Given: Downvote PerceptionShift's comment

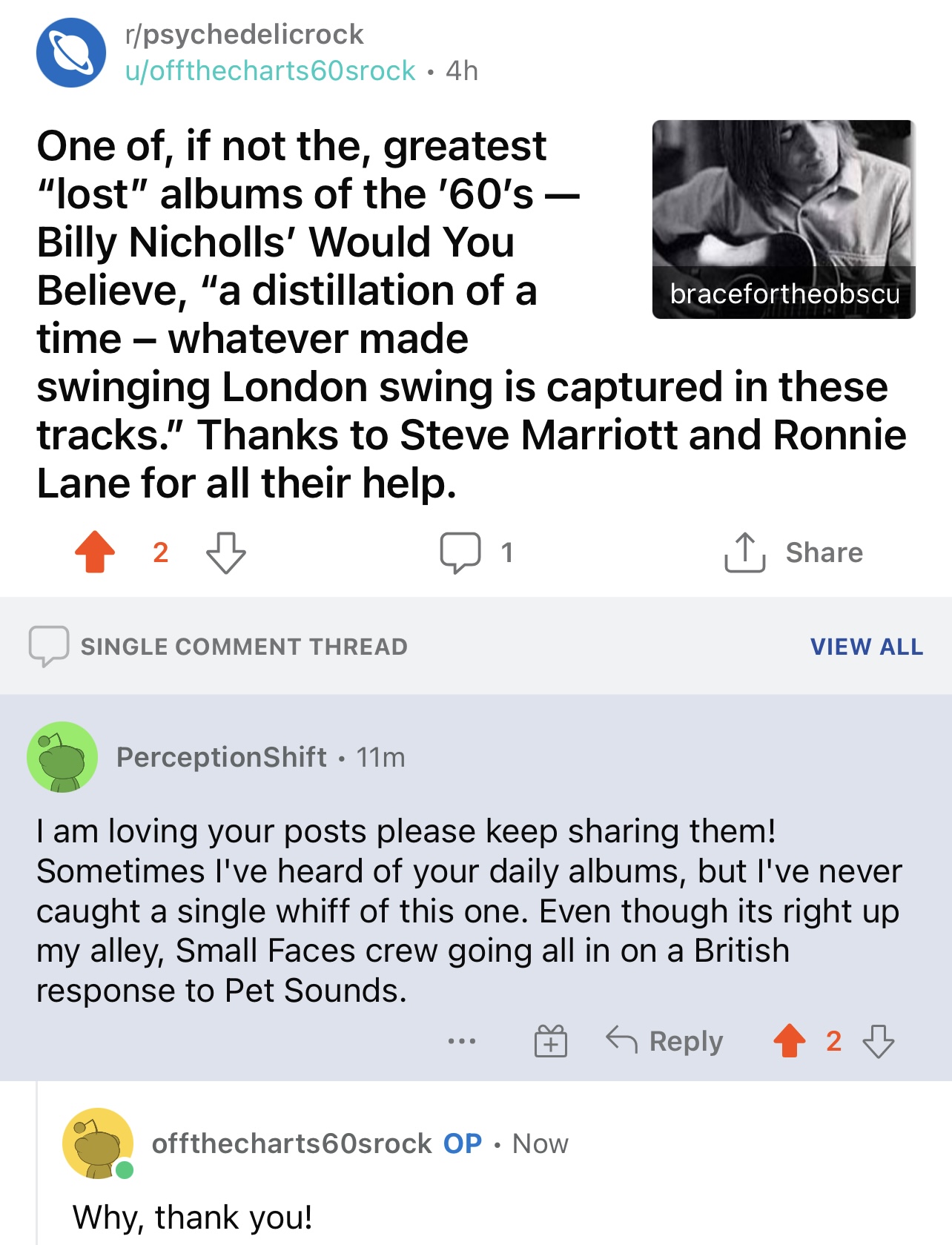Looking at the screenshot, I should pos(879,1041).
